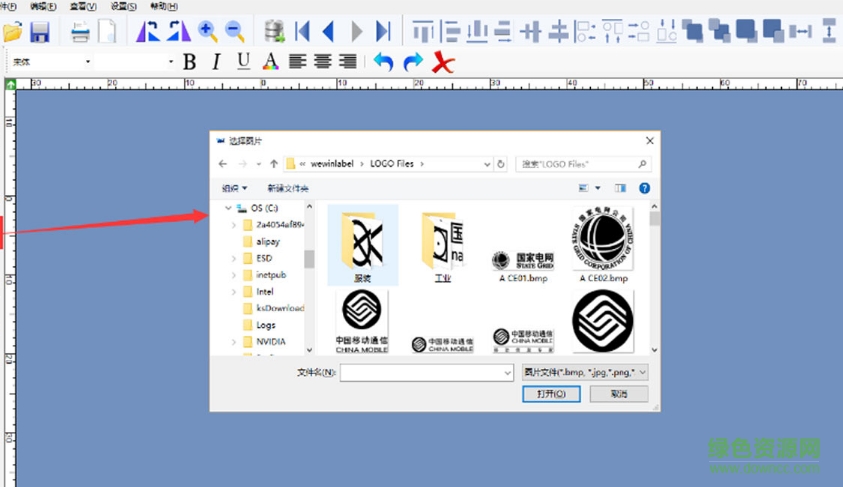
Task: Go to the next record
Action: (356, 31)
